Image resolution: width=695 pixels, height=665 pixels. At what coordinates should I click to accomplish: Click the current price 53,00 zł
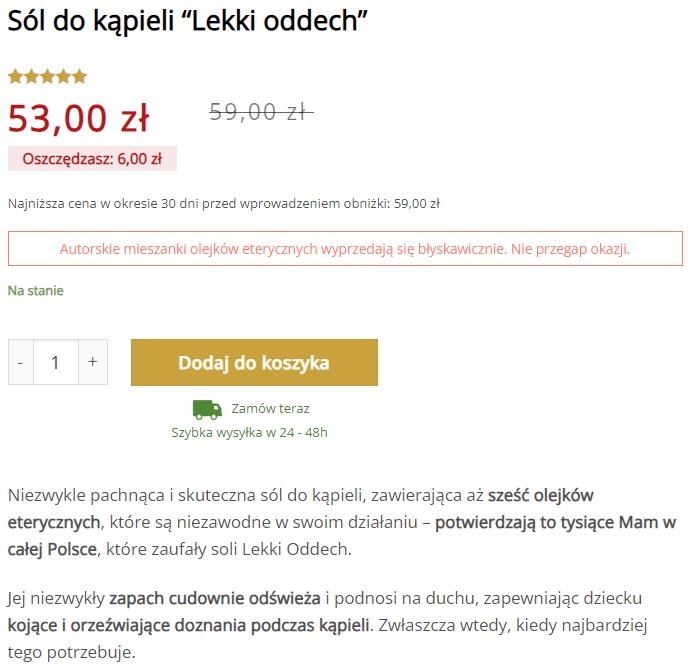click(78, 118)
